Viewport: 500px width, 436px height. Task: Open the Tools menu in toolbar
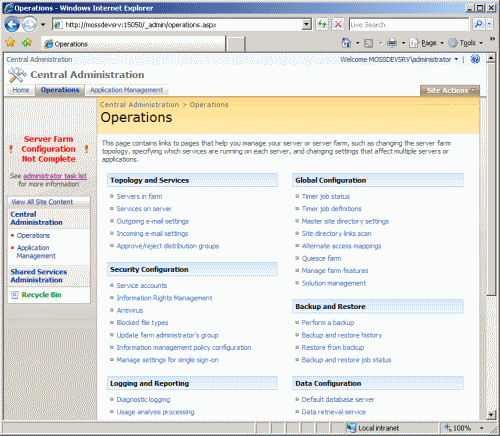point(465,43)
